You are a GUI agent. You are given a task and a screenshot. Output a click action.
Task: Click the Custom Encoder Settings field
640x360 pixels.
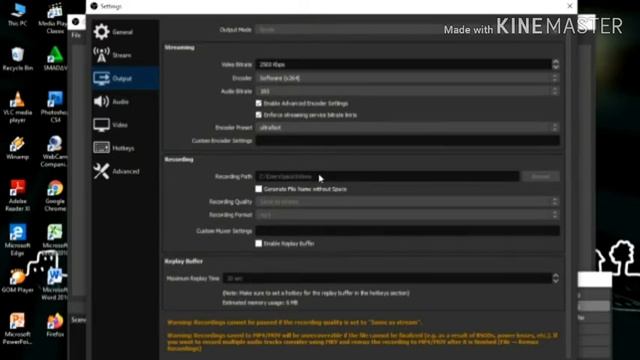tap(407, 141)
